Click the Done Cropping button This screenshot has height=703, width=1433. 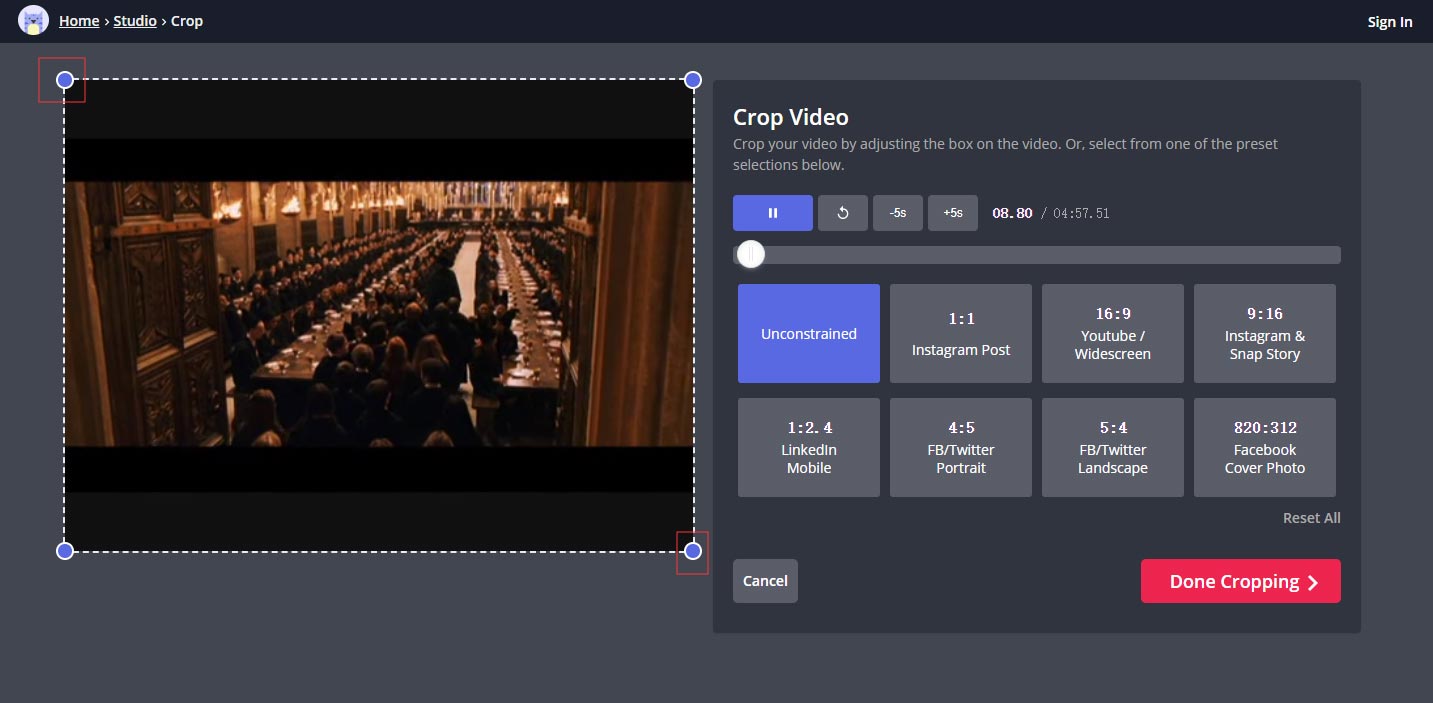(1240, 581)
